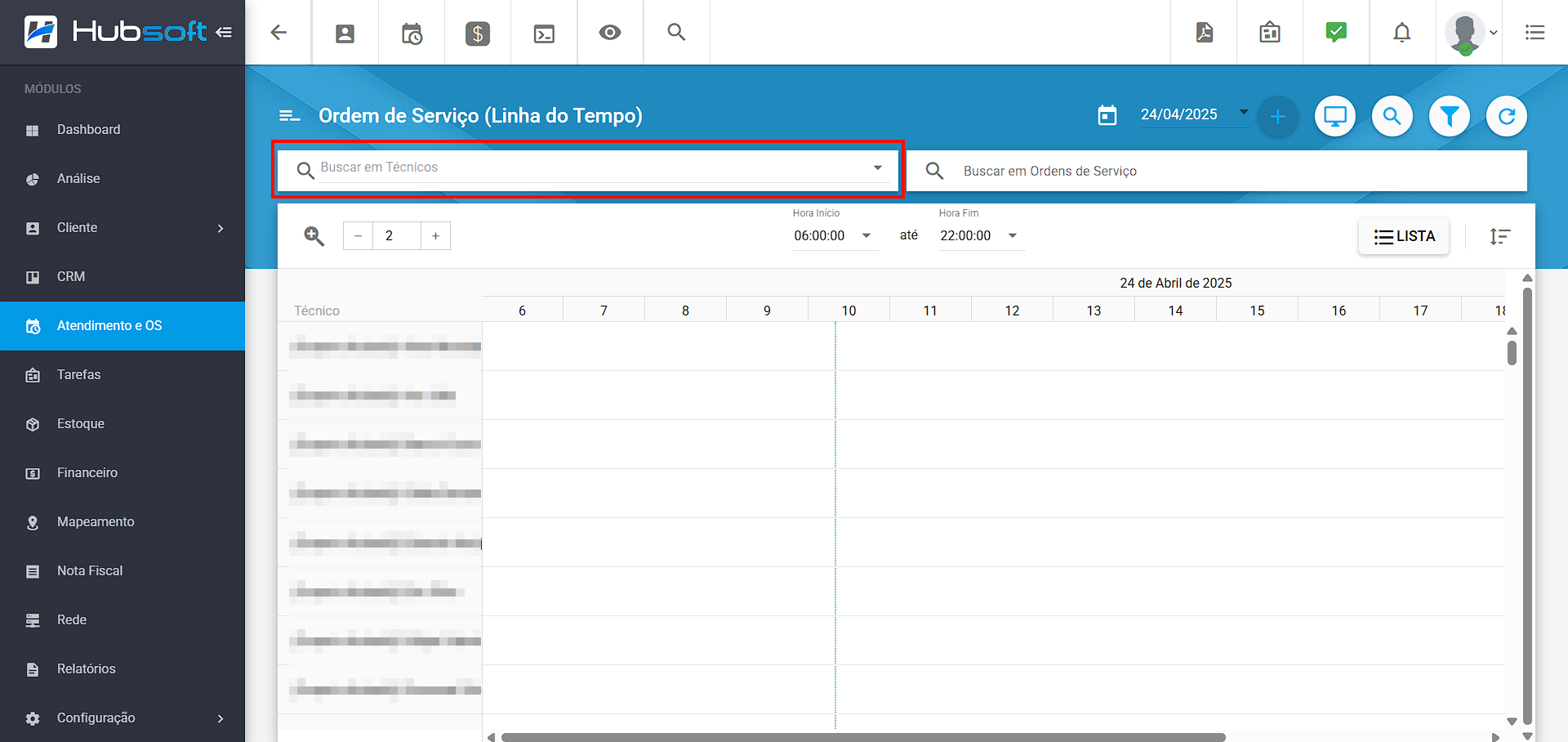Open the Tarefas module
Image resolution: width=1568 pixels, height=742 pixels.
pos(122,375)
